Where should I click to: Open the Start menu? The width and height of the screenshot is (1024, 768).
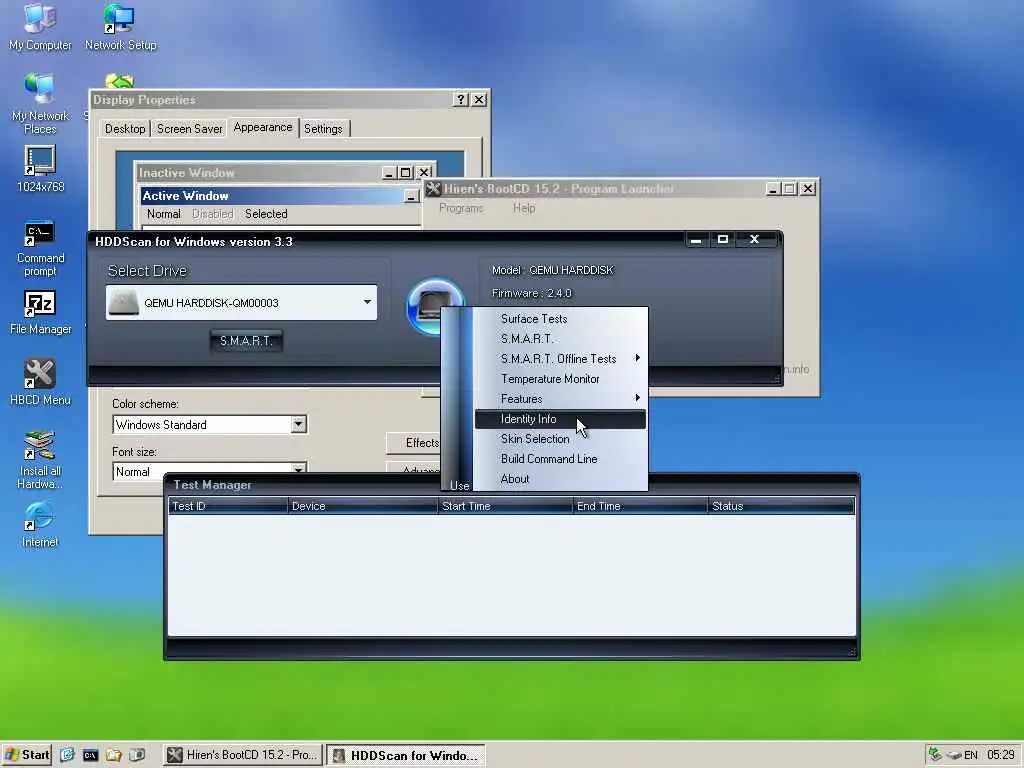click(x=27, y=755)
